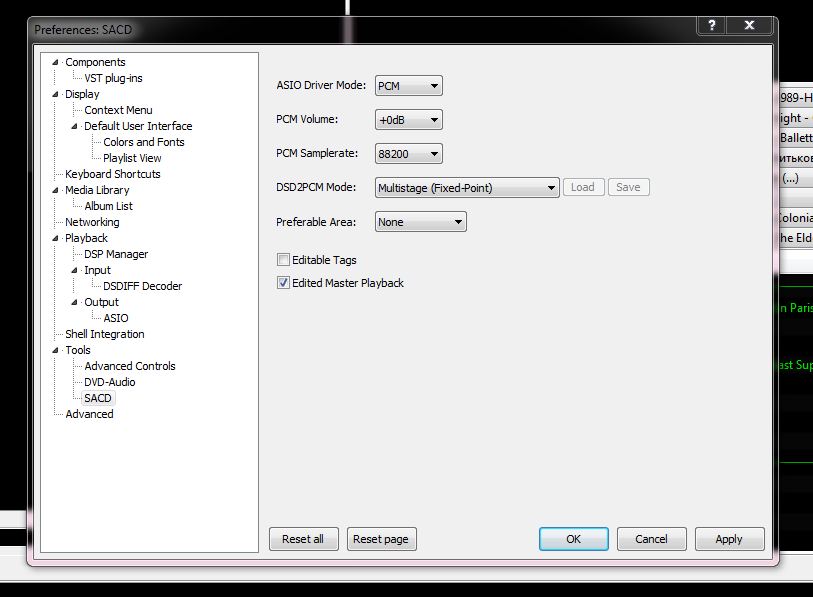Screen dimensions: 813x597
Task: Collapse the Display tree node
Action: 55,94
